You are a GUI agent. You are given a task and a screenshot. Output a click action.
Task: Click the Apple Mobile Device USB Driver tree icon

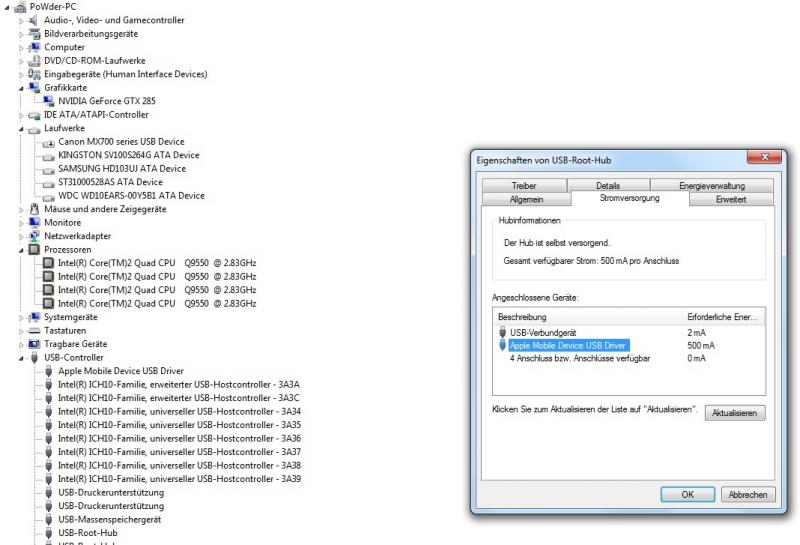49,370
